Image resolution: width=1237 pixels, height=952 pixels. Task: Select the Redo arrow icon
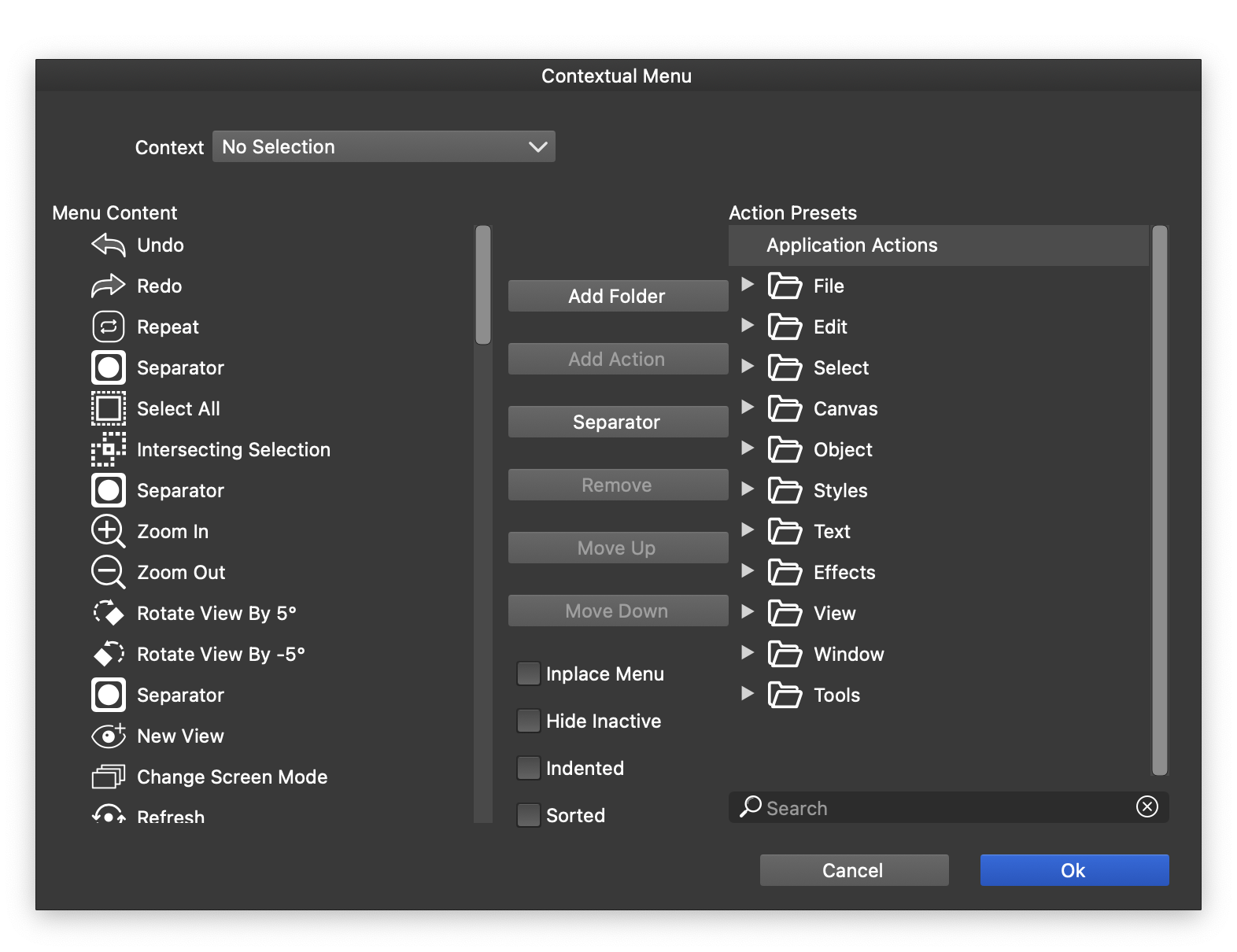pos(108,286)
